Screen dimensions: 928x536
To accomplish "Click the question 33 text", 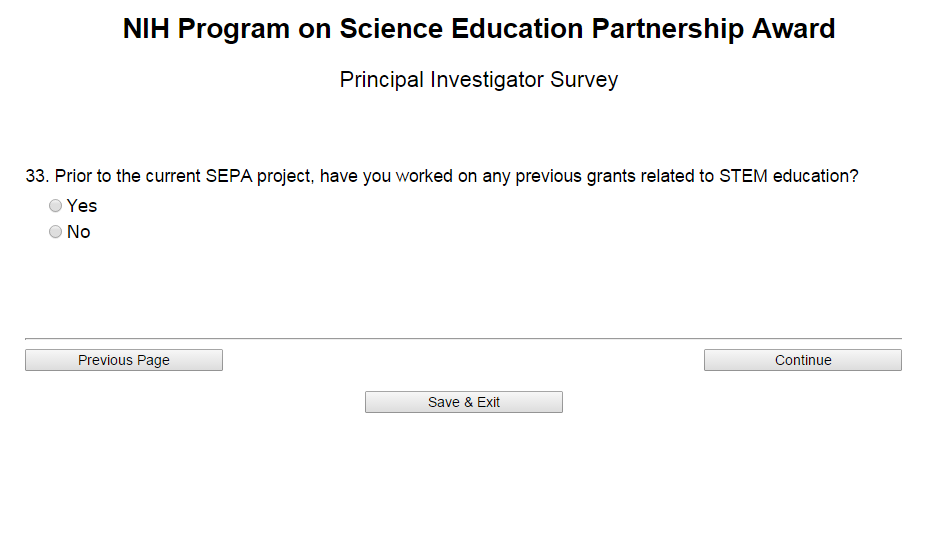I will [x=441, y=176].
